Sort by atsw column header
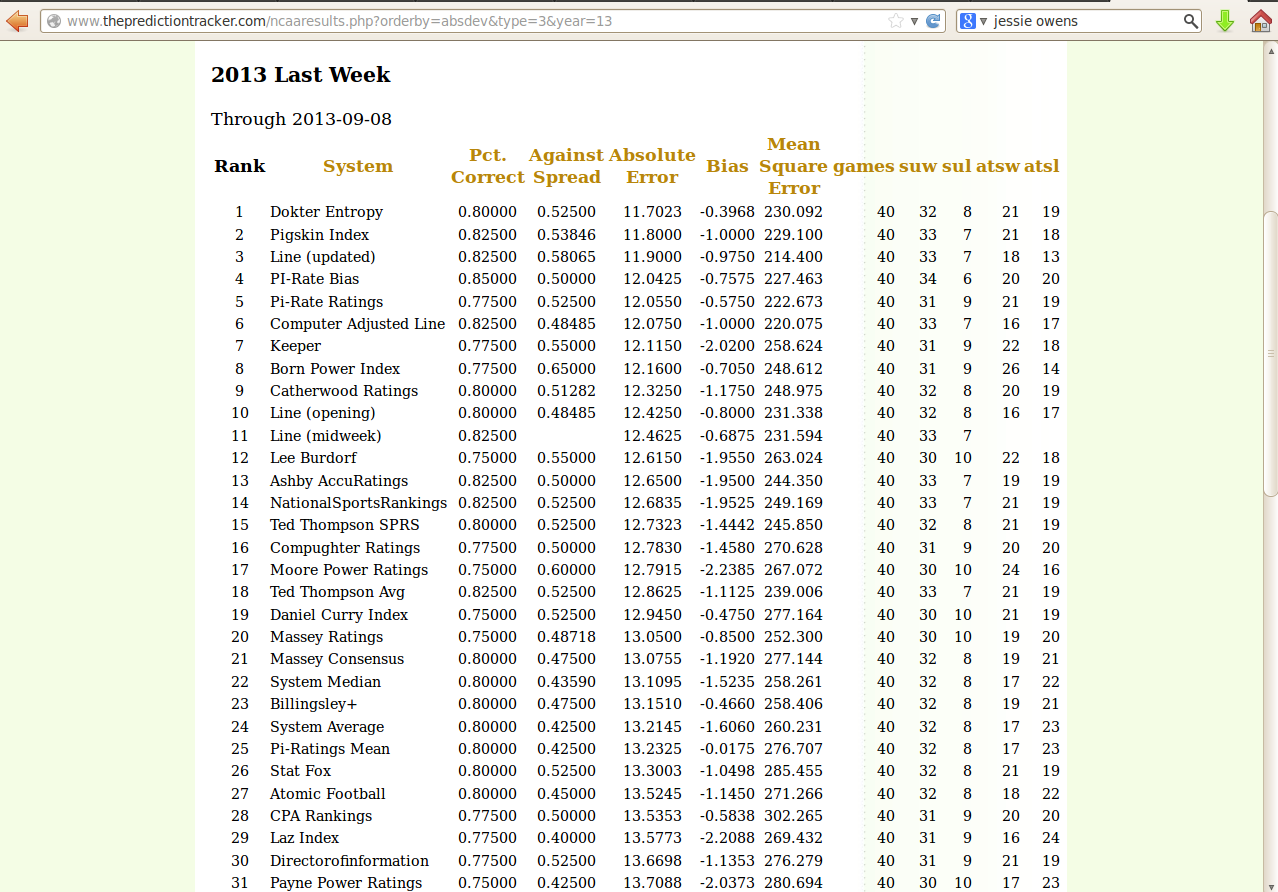Viewport: 1278px width, 892px height. tap(997, 166)
